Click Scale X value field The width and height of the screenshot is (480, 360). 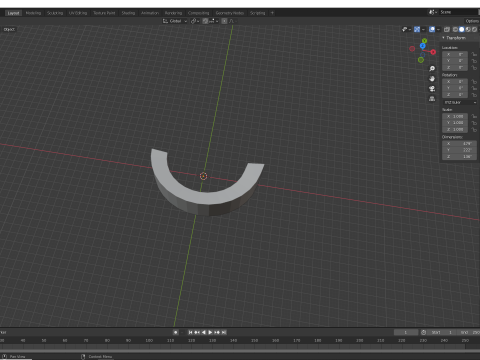coord(455,116)
